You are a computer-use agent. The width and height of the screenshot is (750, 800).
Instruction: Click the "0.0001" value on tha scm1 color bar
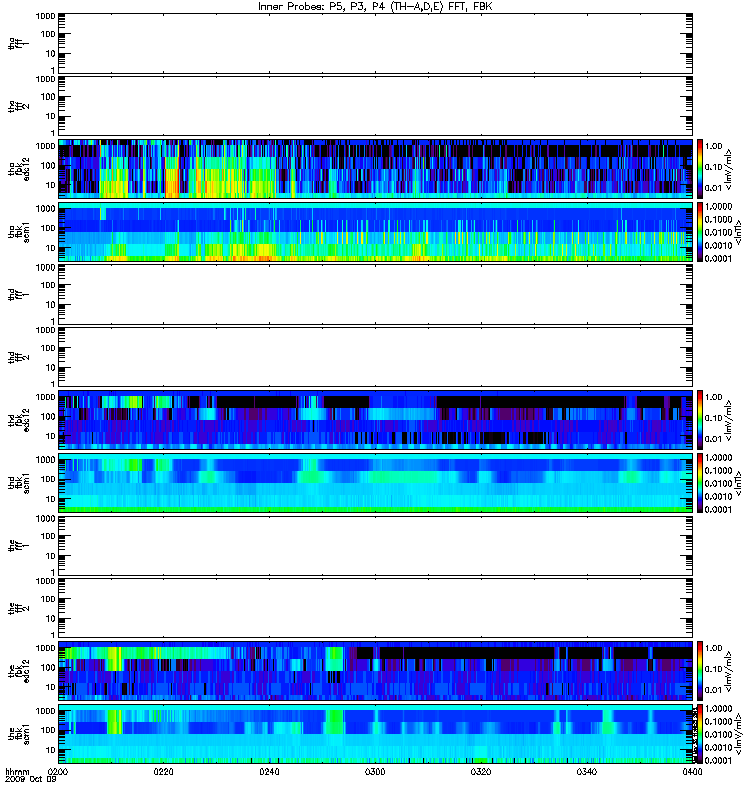718,259
